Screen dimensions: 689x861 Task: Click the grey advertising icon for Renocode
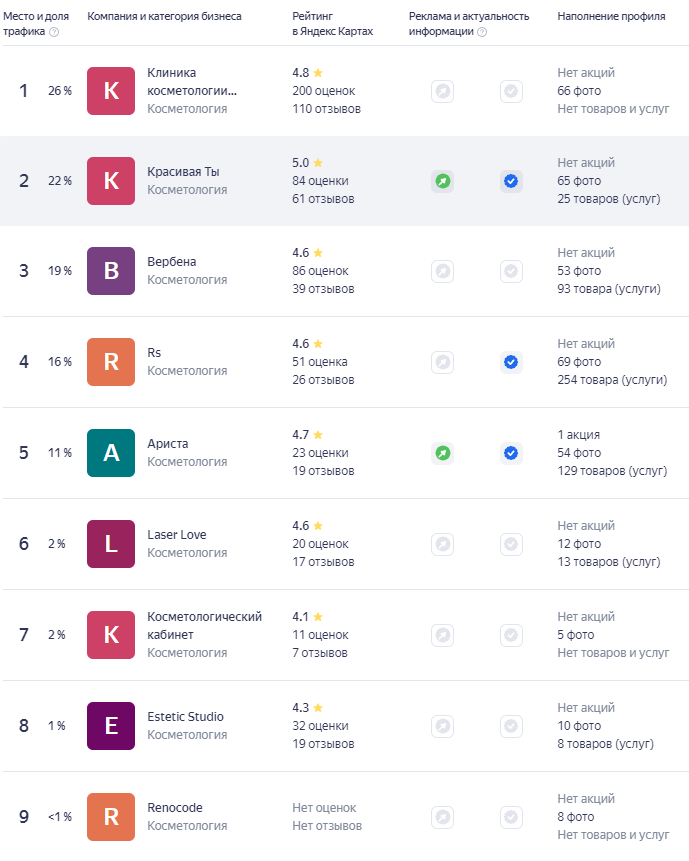coord(442,817)
